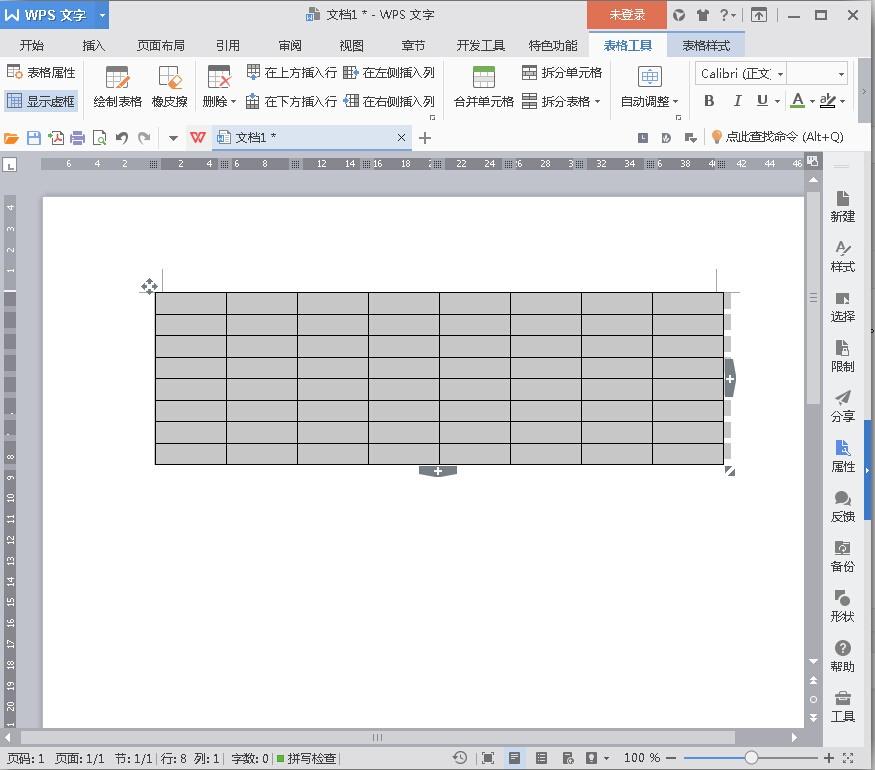Image resolution: width=875 pixels, height=770 pixels.
Task: Open the 页面布局 (Page Layout) tab
Action: click(x=161, y=46)
